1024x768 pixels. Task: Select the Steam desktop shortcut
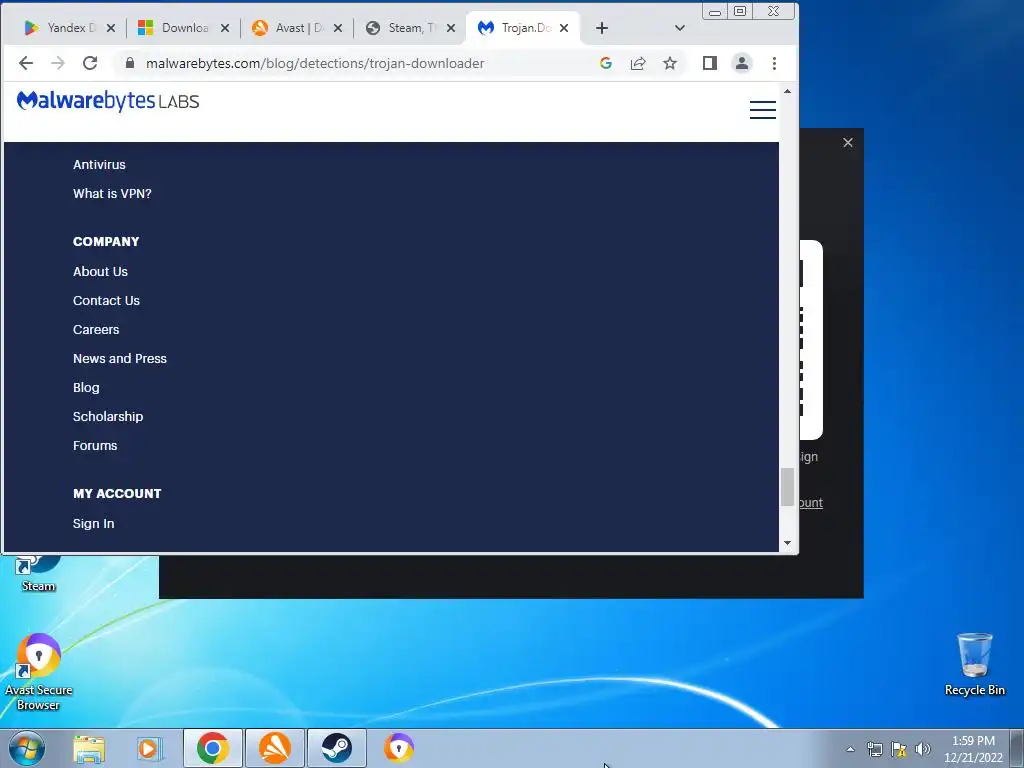click(38, 573)
